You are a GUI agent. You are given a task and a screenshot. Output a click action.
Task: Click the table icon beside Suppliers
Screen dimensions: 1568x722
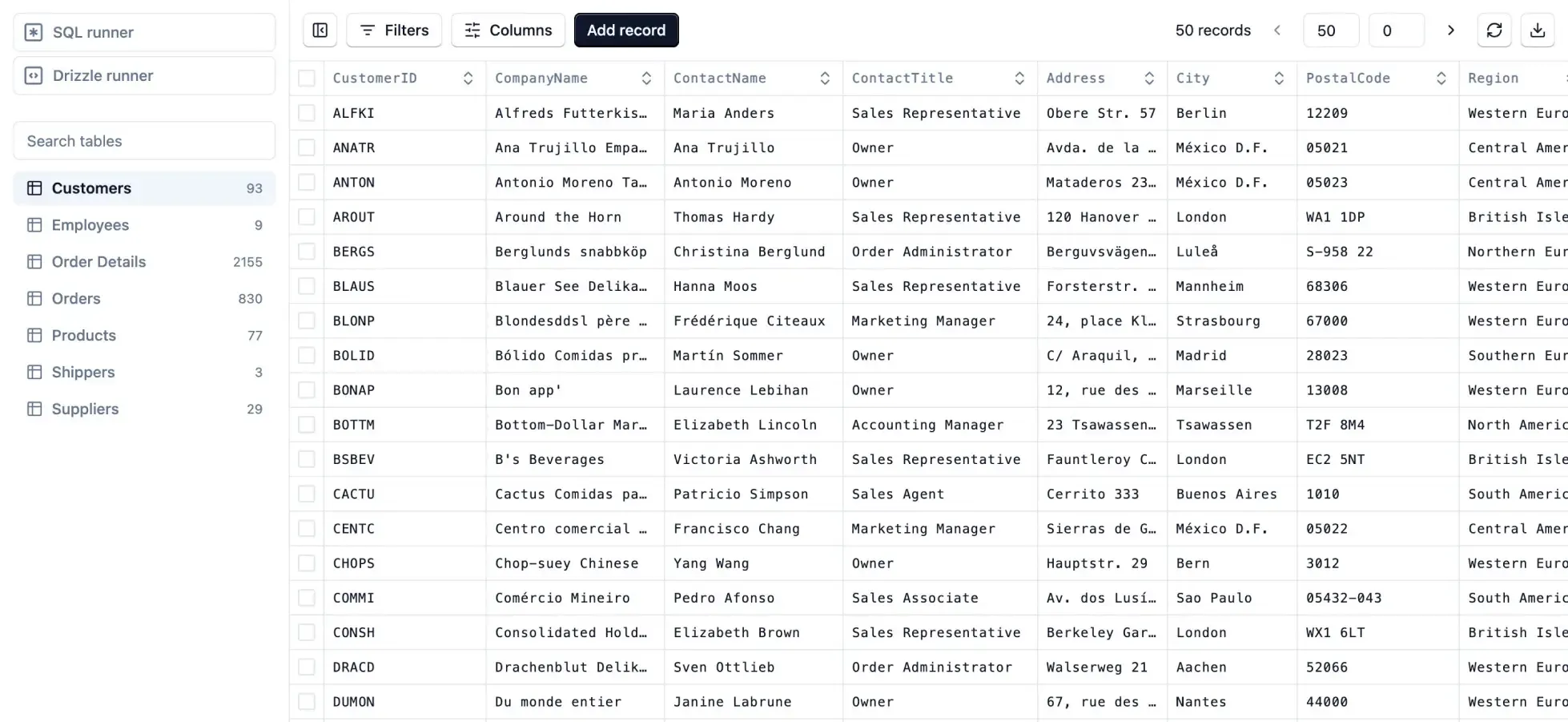34,409
